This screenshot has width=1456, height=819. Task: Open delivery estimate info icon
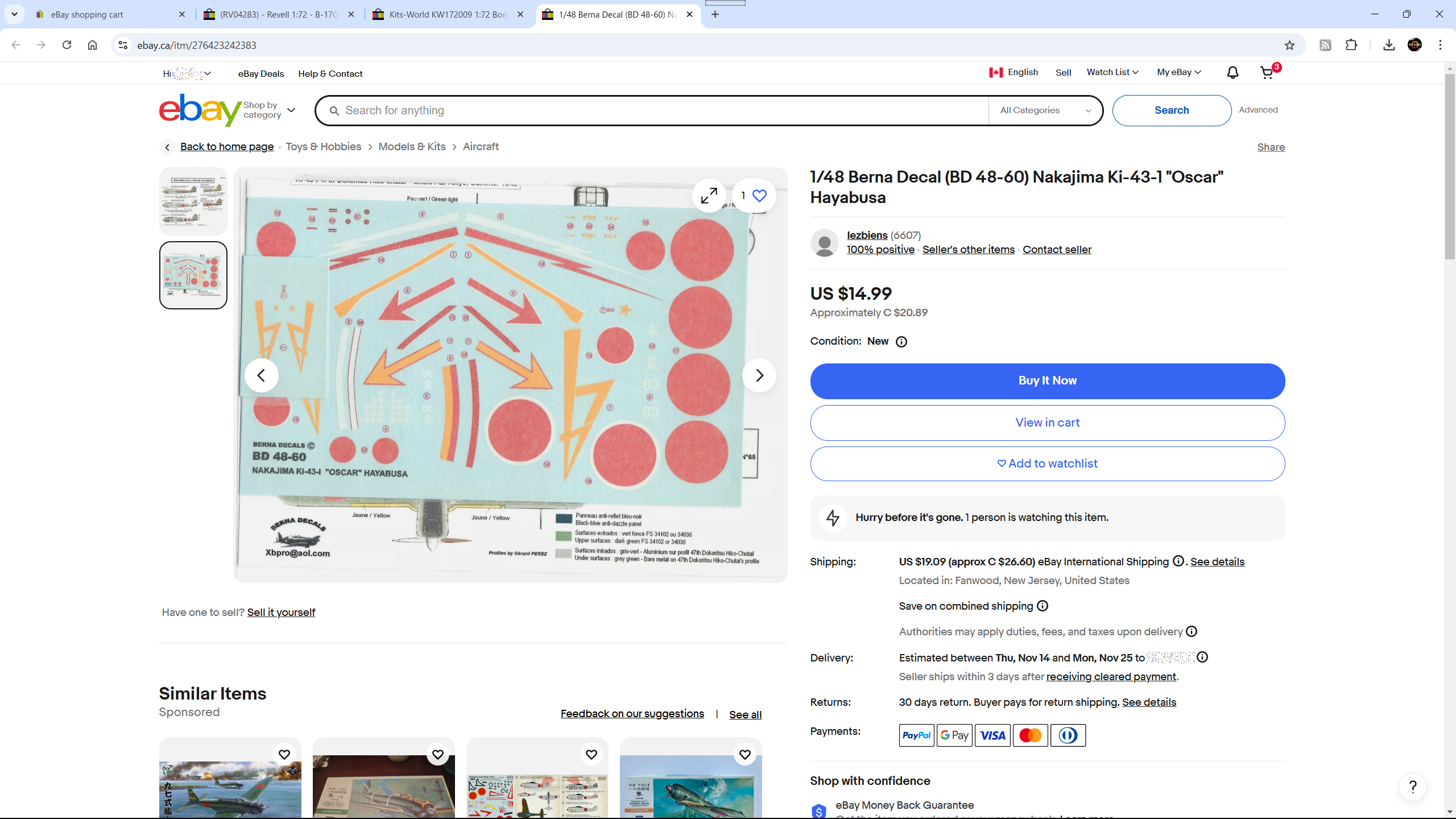1202,657
